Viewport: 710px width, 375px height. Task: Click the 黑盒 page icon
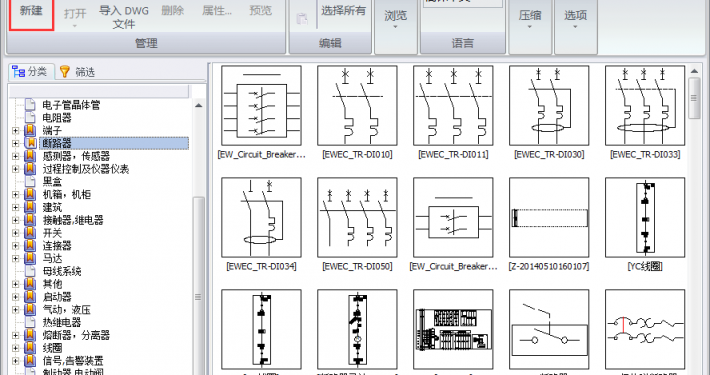point(30,182)
